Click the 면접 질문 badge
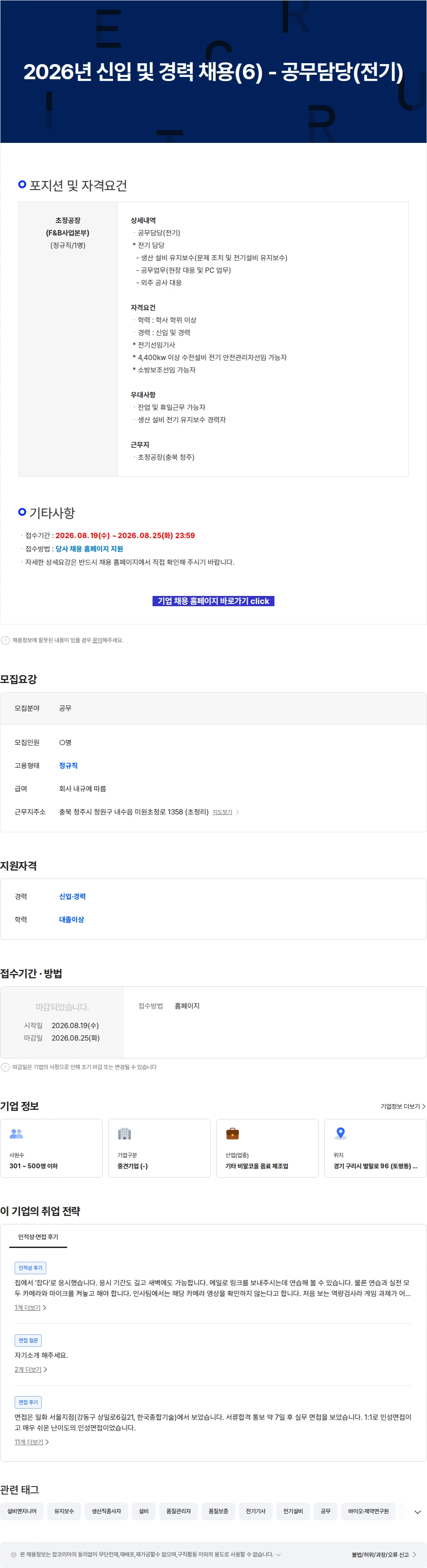This screenshot has width=427, height=1568. click(x=28, y=1341)
